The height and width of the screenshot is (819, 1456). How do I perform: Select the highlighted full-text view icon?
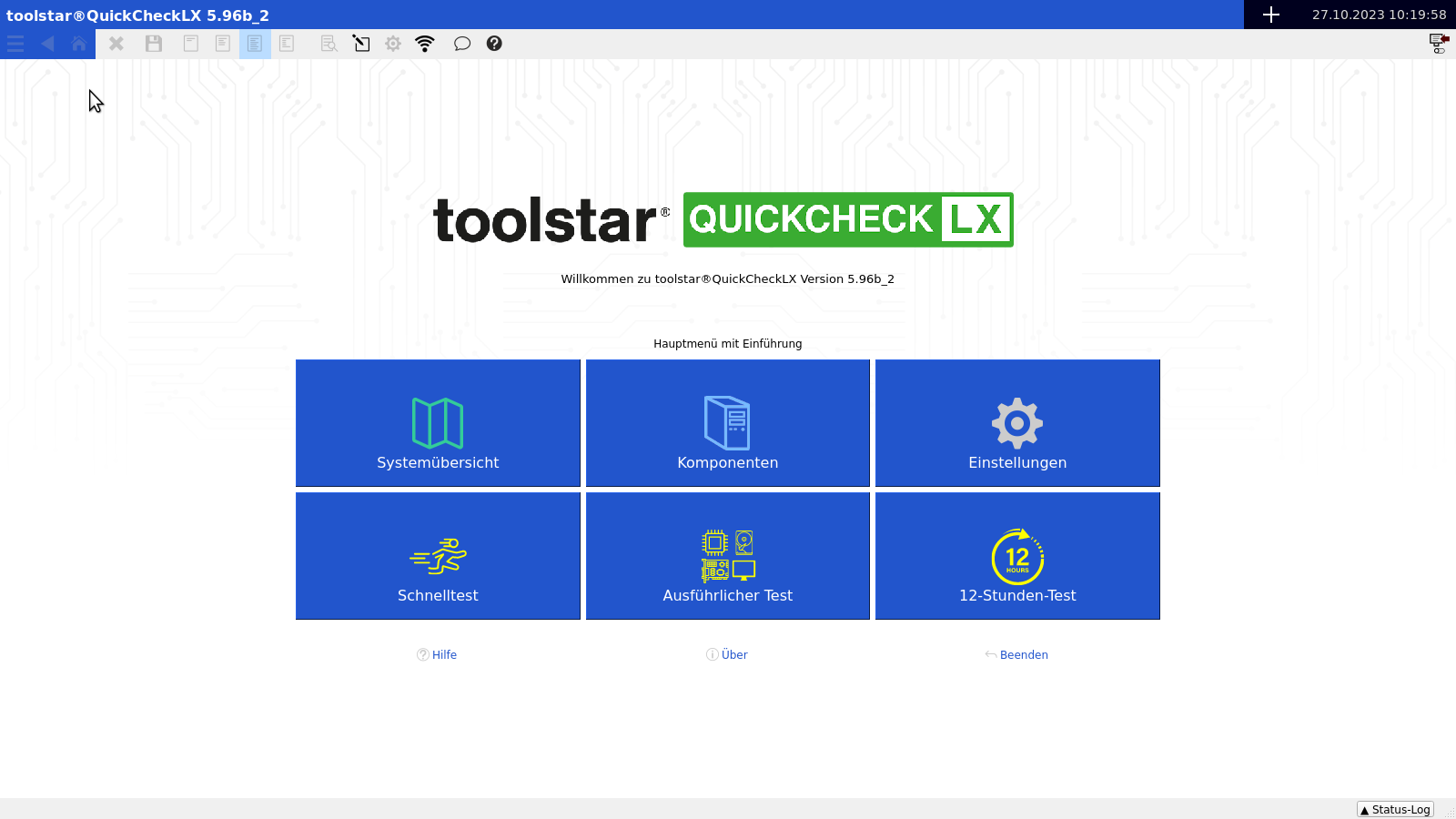(x=255, y=44)
